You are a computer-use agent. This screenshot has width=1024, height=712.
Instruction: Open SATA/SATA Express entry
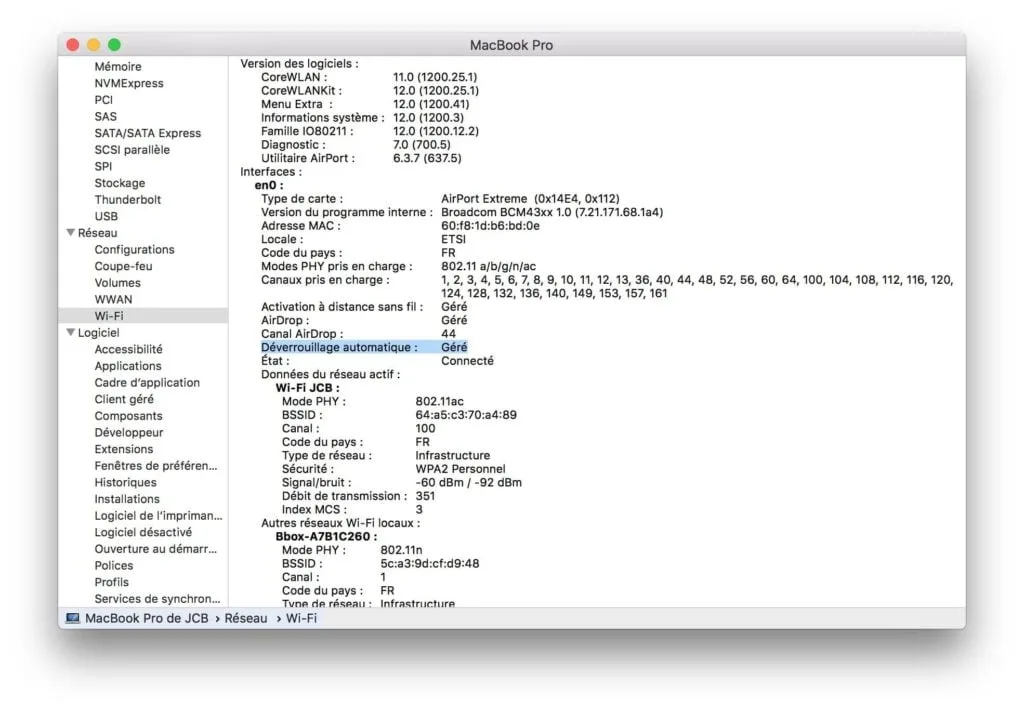pyautogui.click(x=148, y=133)
